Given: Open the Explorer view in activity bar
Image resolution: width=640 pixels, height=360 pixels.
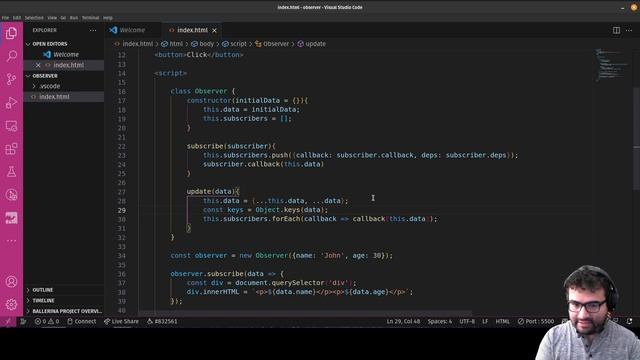Looking at the screenshot, I should click(11, 33).
